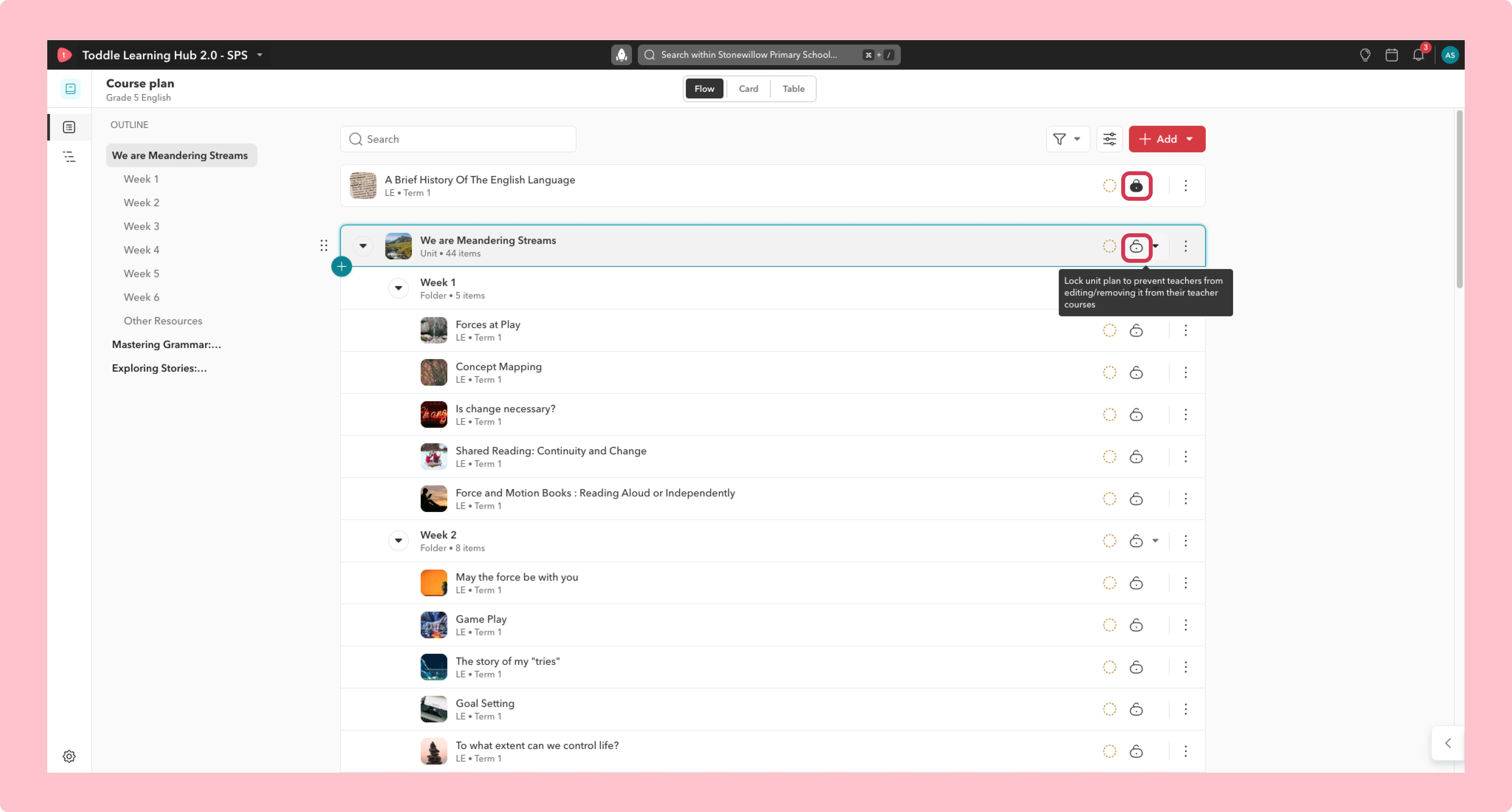
Task: Collapse the We are Meandering Streams unit
Action: (x=363, y=246)
